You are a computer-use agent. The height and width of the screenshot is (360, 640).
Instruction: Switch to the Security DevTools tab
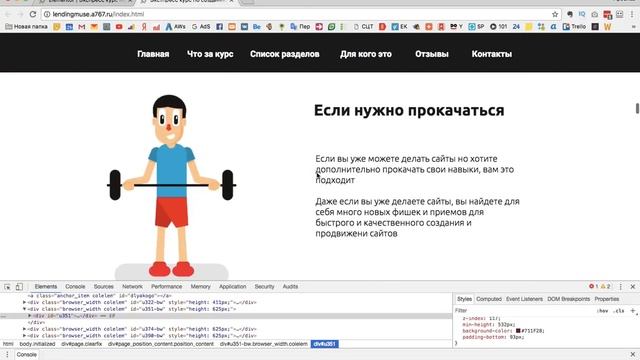[264, 287]
